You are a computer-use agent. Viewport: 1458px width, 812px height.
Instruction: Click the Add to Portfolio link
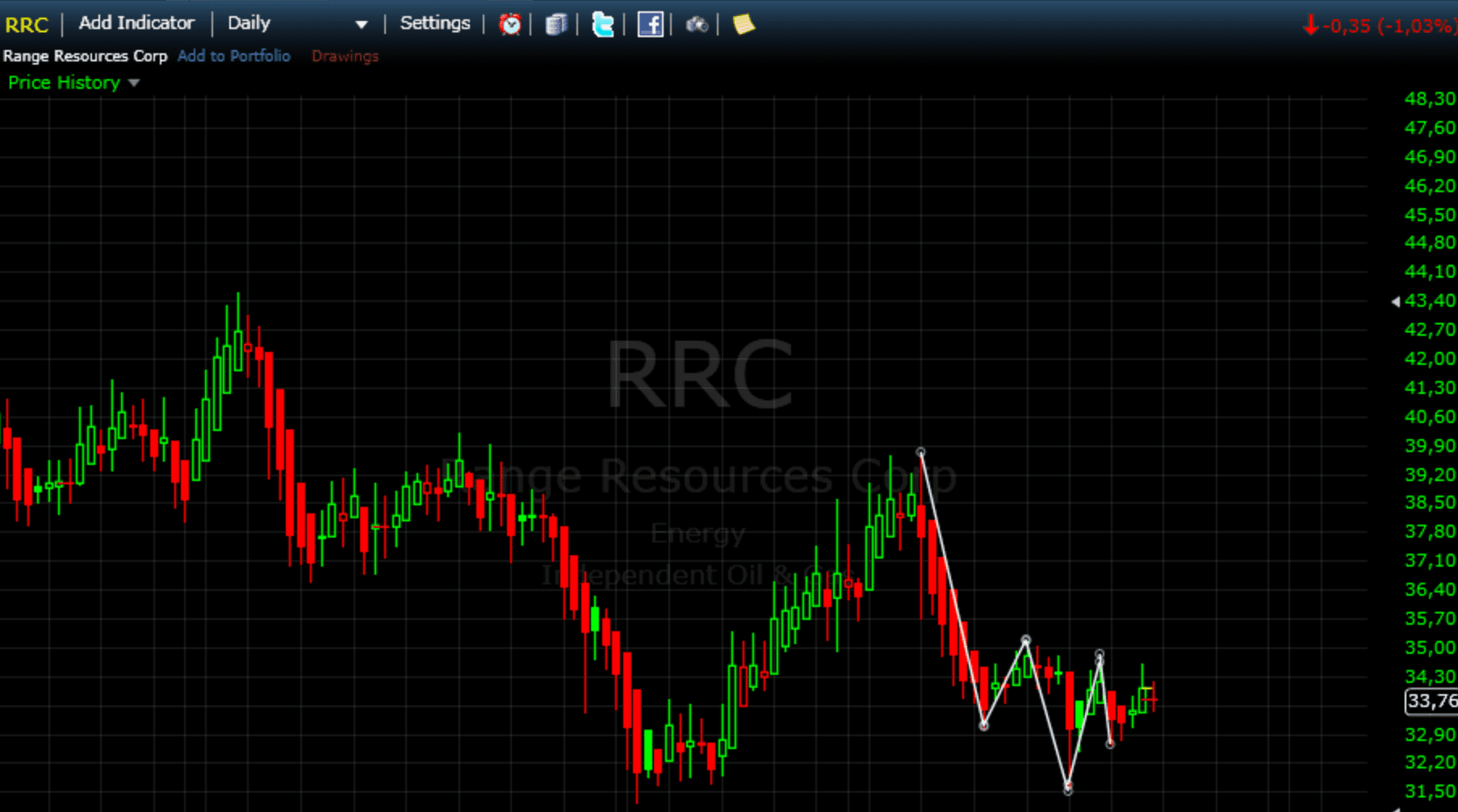[234, 56]
